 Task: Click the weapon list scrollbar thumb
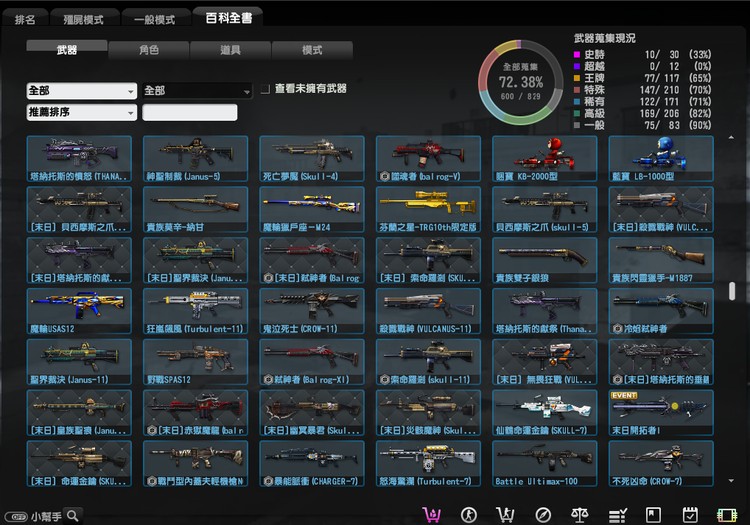click(731, 291)
